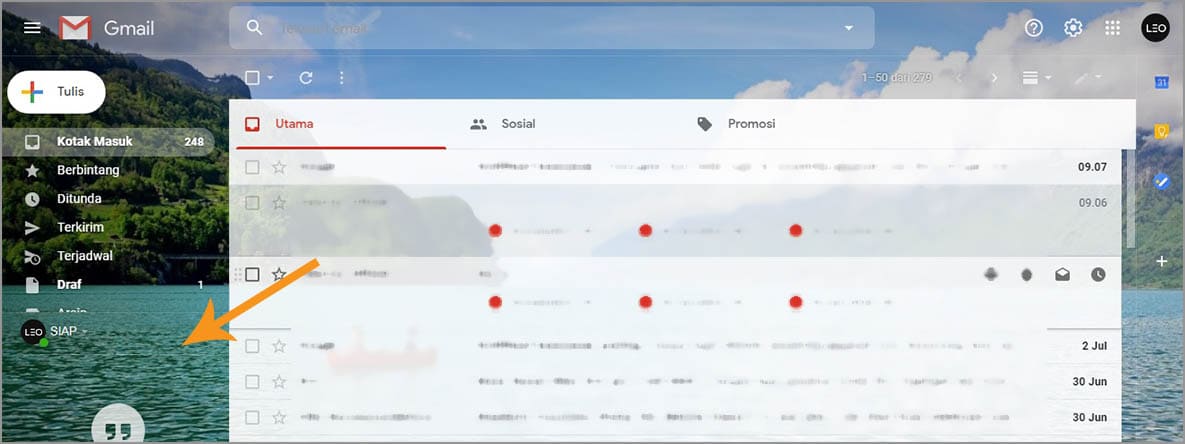
Task: Refresh the inbox
Action: [306, 78]
